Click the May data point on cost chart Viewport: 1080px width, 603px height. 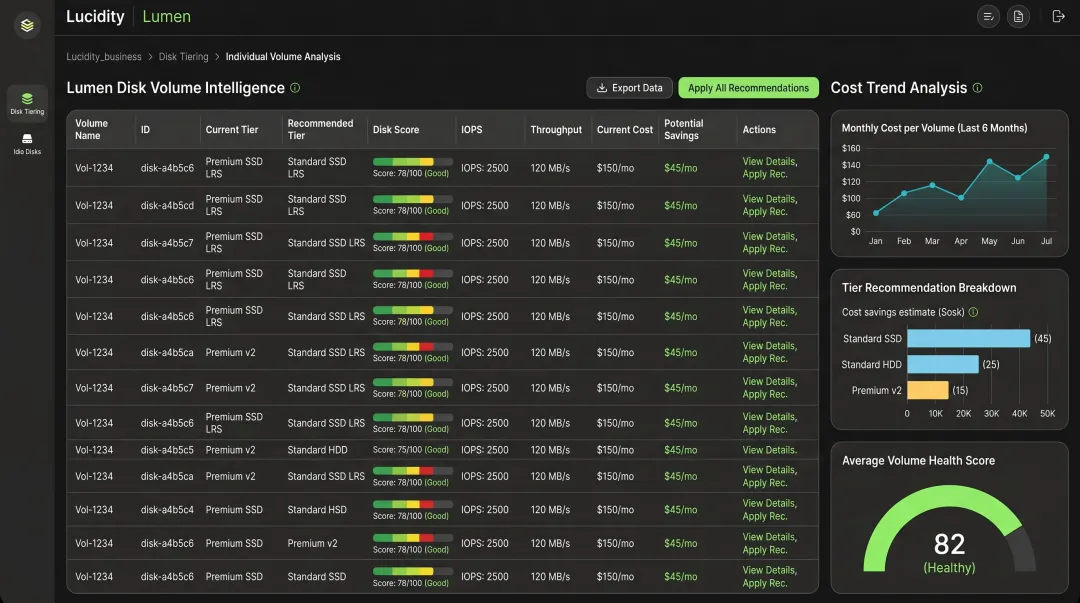[x=989, y=162]
